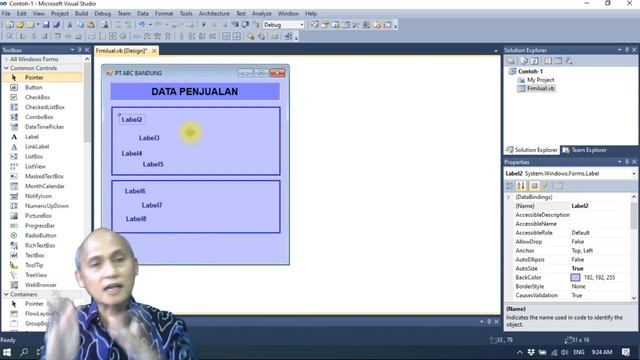Toggle auto-hide pin on Properties panel
The image size is (640, 360).
(x=627, y=162)
